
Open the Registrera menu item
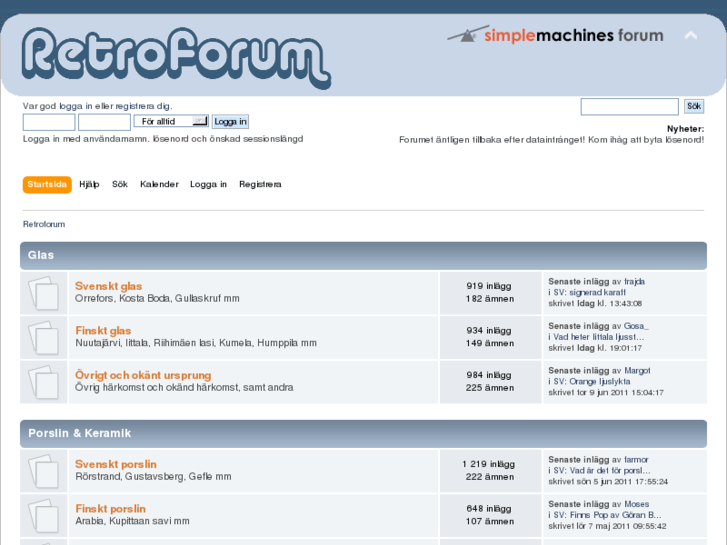coord(260,185)
